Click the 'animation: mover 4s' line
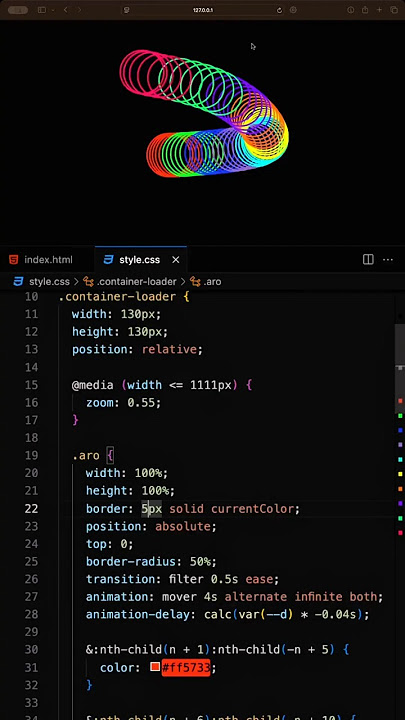The width and height of the screenshot is (405, 720). click(x=234, y=596)
